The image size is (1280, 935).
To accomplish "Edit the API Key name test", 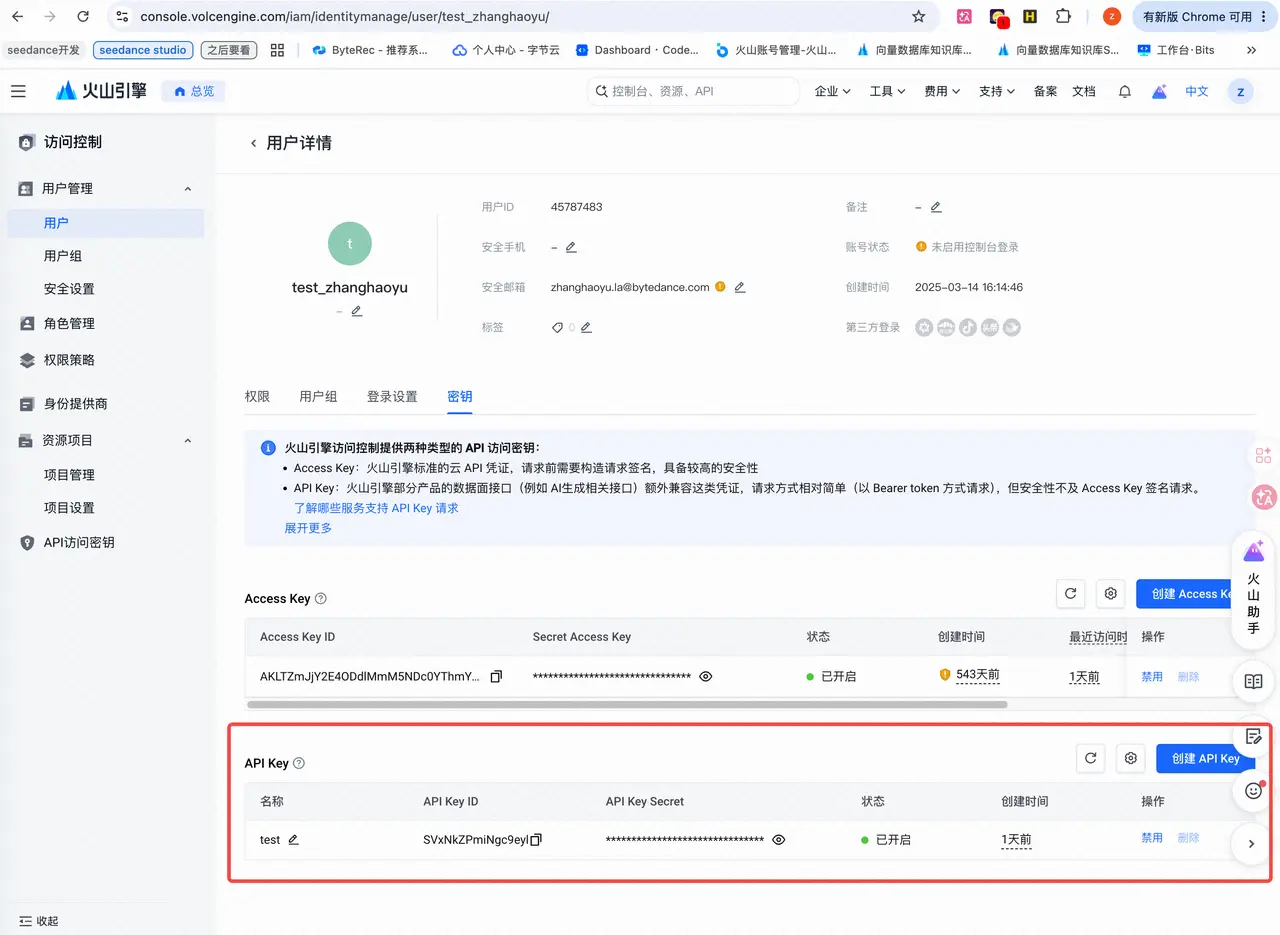I will [x=293, y=840].
